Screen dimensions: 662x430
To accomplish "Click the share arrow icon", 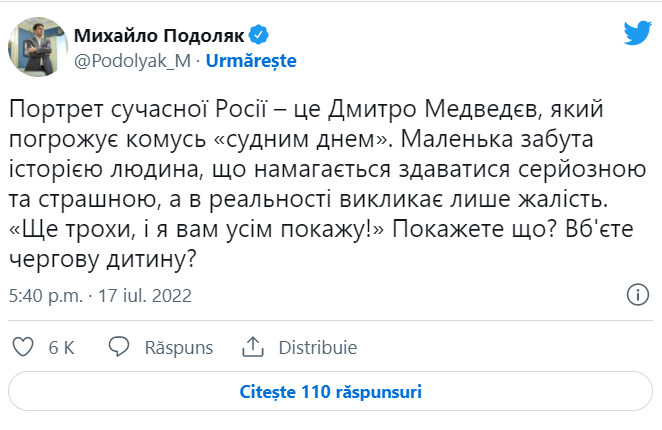I will (x=254, y=347).
